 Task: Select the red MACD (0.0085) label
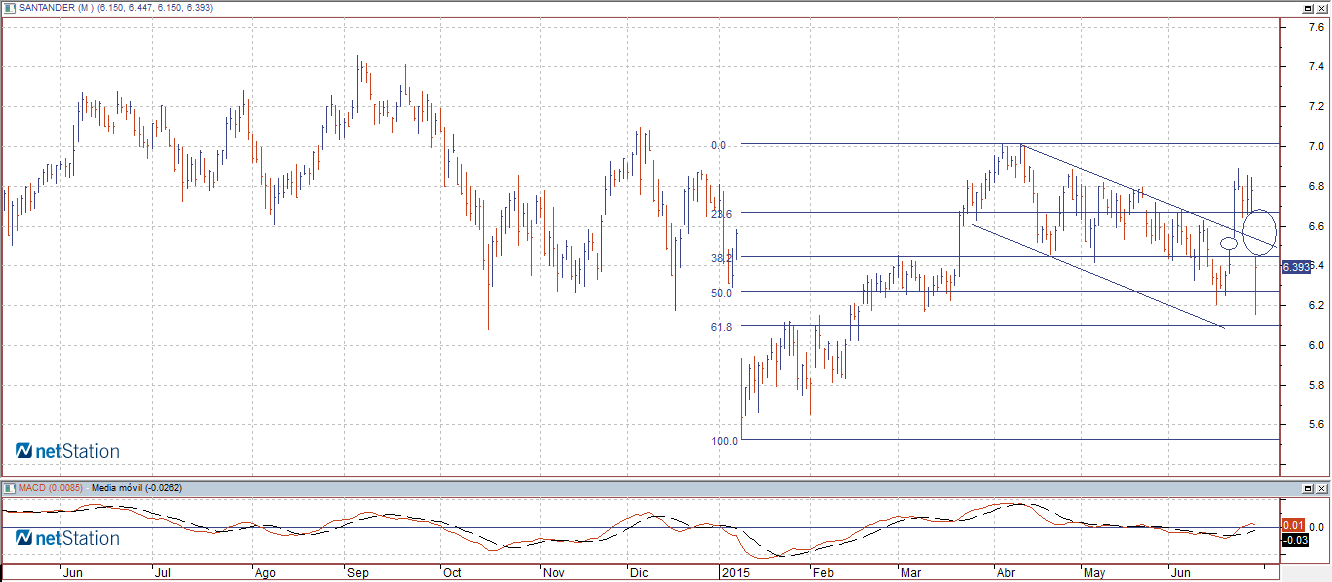pos(52,488)
